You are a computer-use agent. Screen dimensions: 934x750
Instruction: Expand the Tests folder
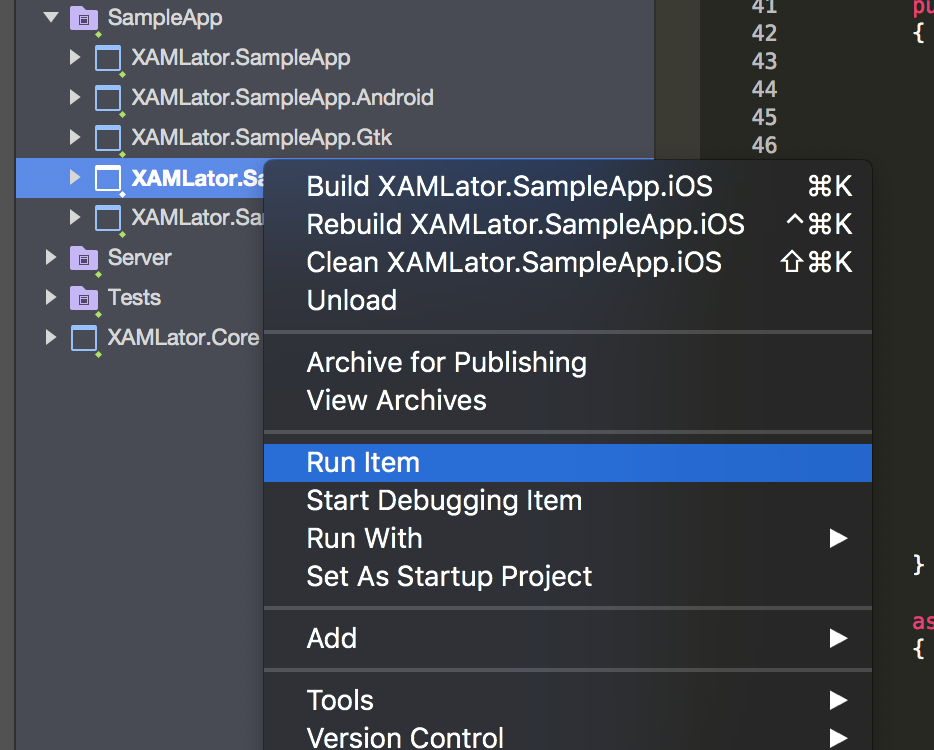(51, 298)
